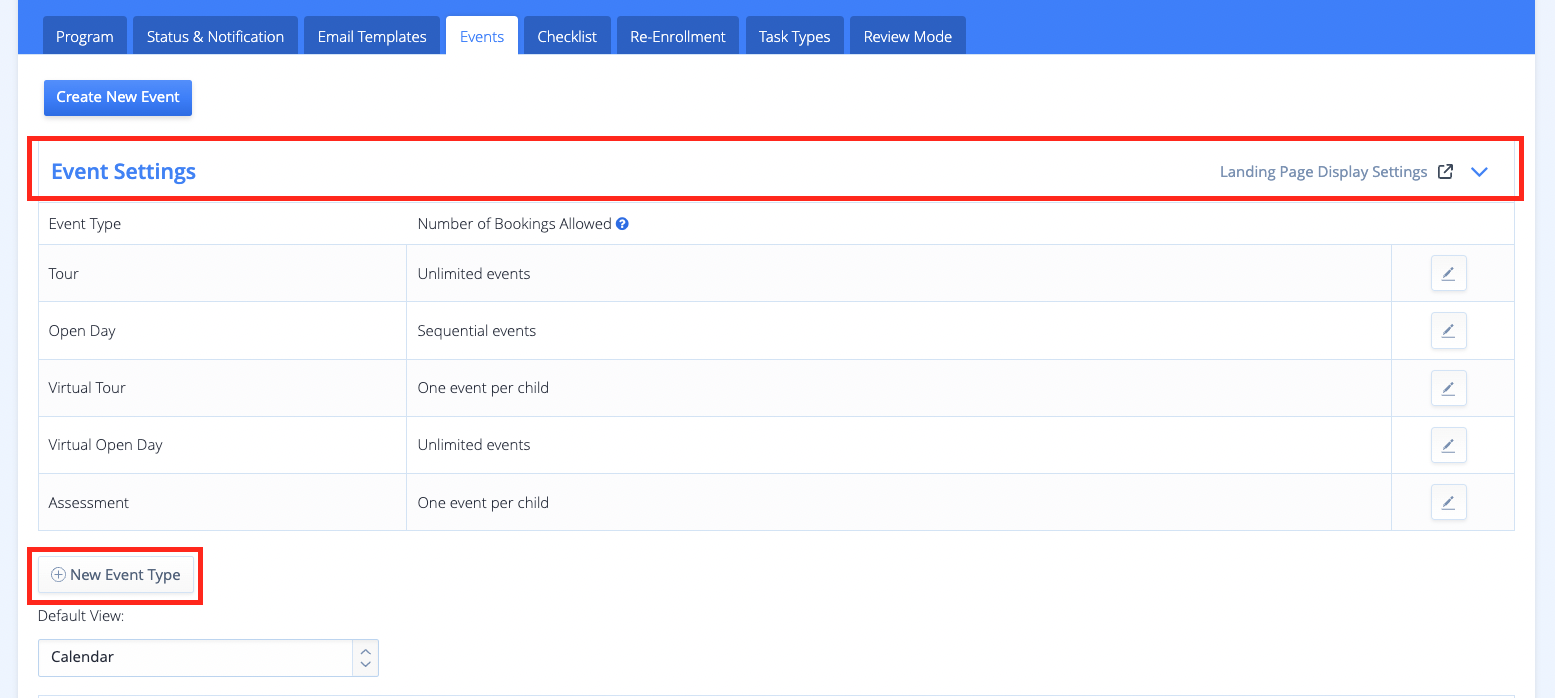Select the Events tab
1555x698 pixels.
click(x=482, y=36)
